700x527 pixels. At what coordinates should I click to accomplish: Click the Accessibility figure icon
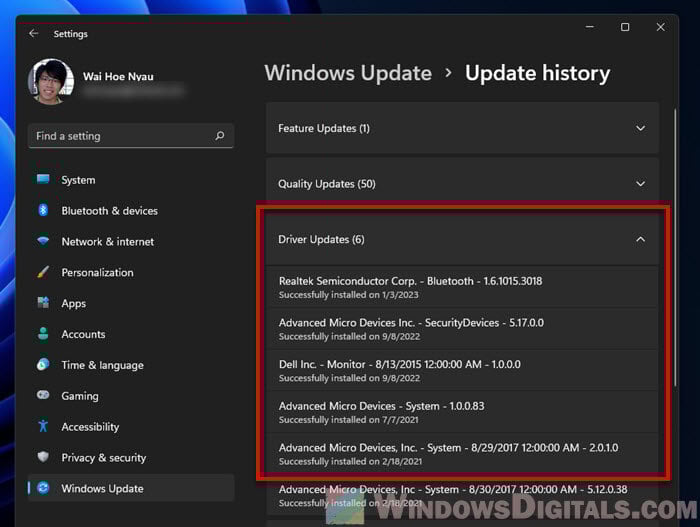[43, 426]
